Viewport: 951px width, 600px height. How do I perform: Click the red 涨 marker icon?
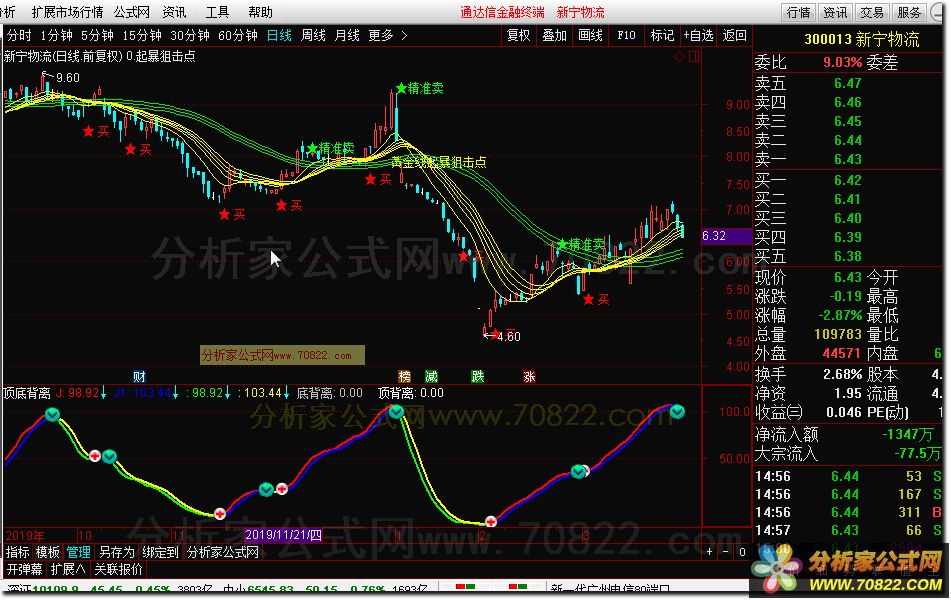[x=529, y=377]
